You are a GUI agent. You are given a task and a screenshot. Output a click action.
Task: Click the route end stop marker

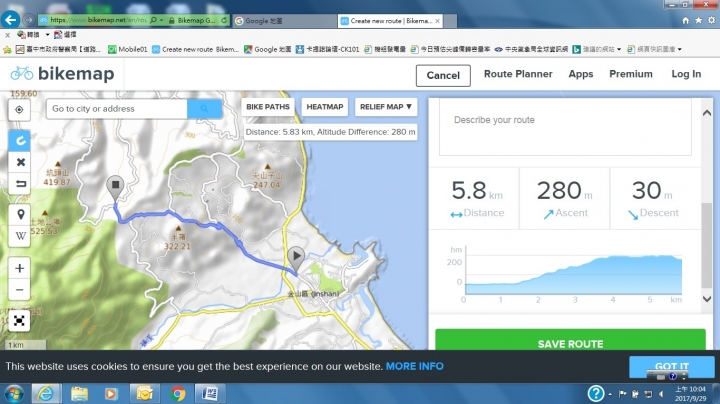point(115,188)
